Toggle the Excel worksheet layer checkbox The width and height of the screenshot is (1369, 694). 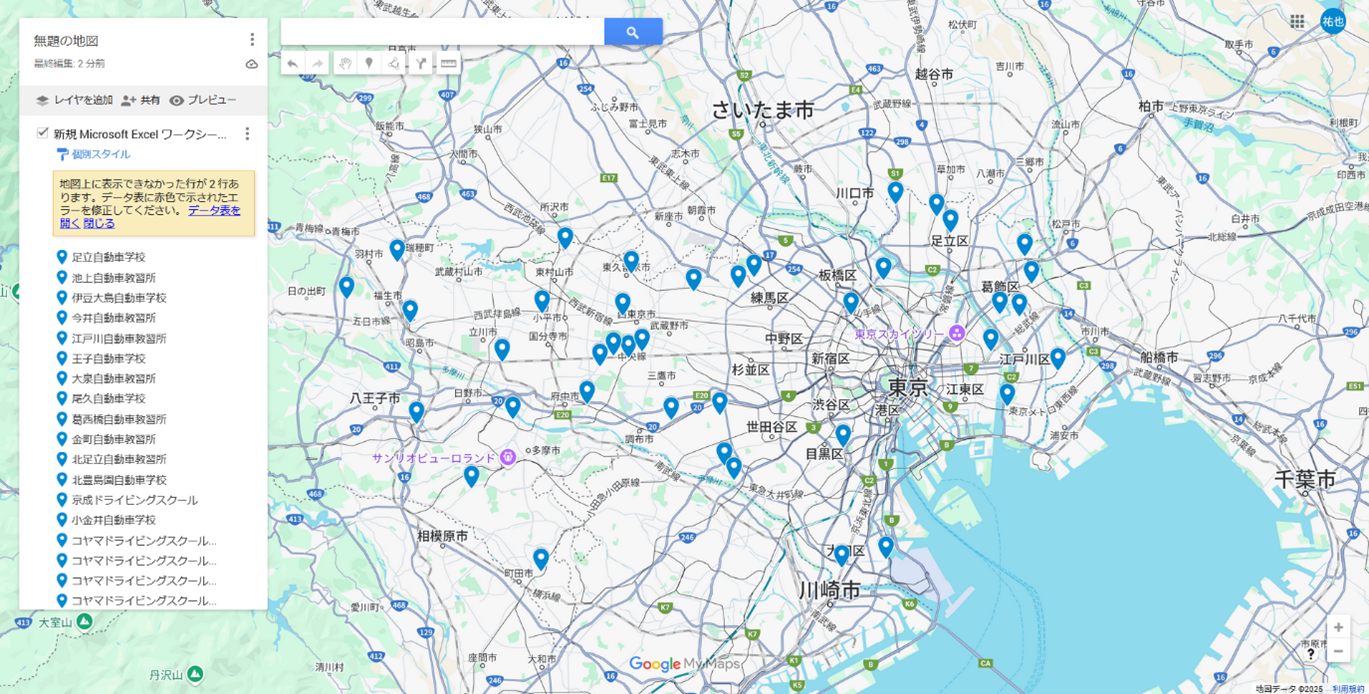click(x=42, y=133)
